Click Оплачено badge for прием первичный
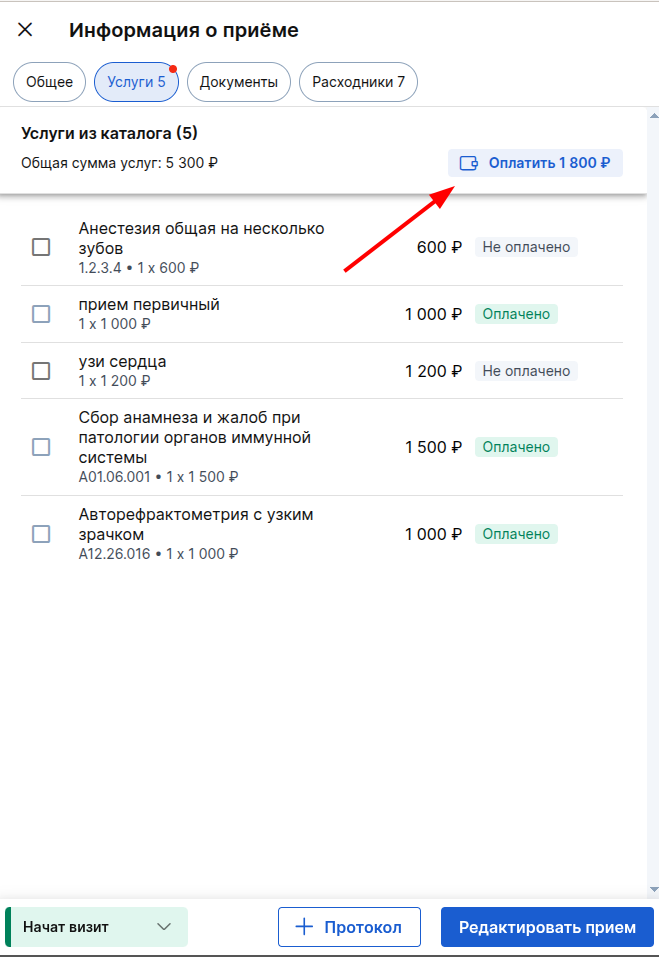 516,314
